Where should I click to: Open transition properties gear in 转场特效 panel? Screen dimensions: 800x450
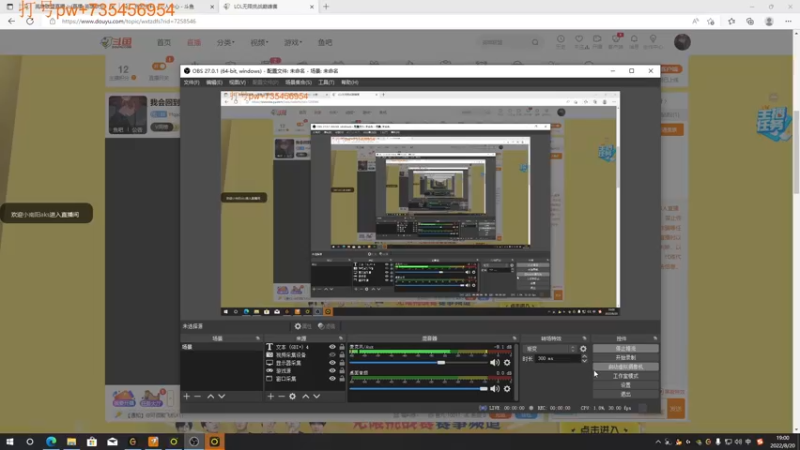click(x=583, y=349)
